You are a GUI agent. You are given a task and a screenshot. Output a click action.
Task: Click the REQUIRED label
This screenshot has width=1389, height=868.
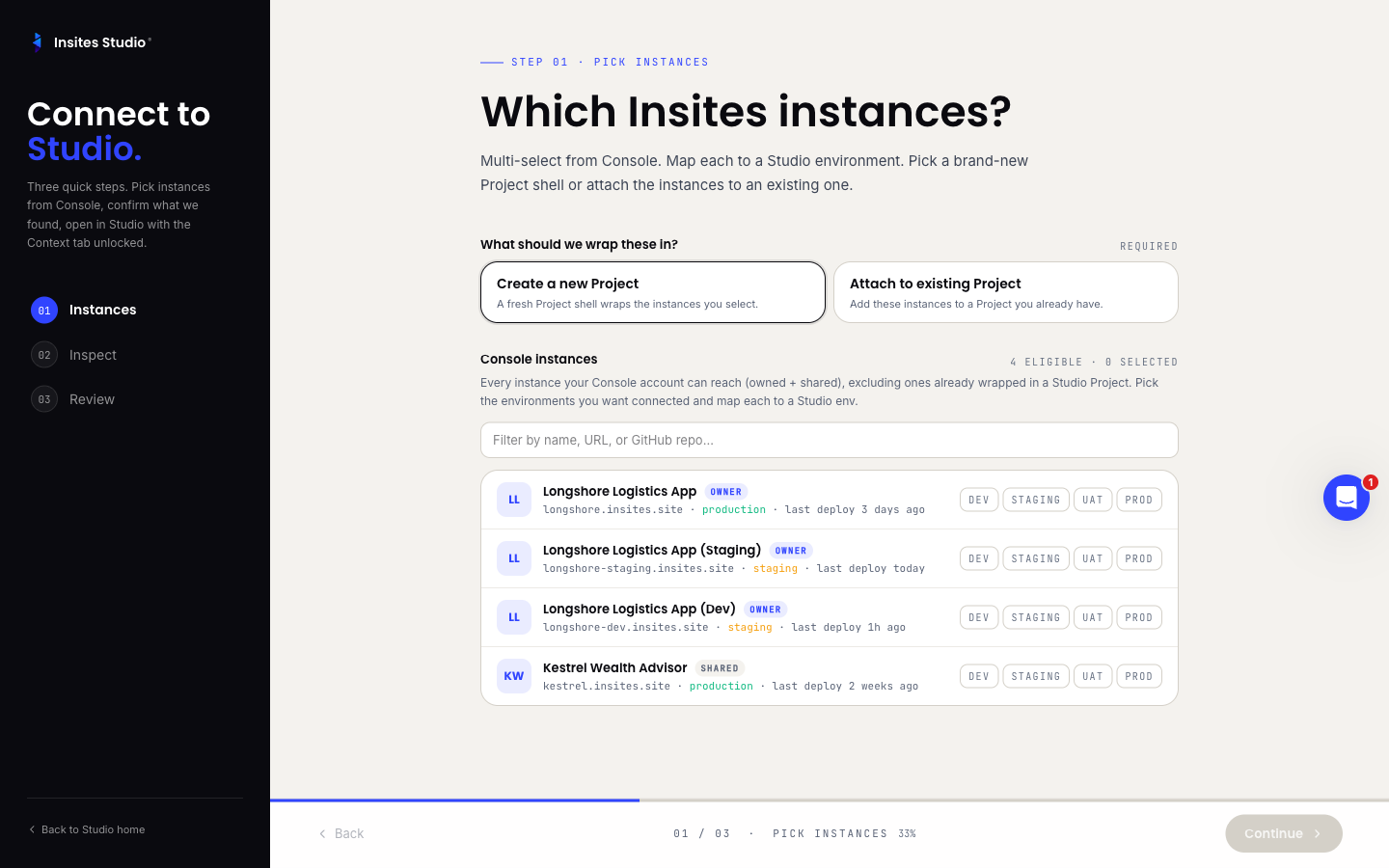coord(1149,247)
